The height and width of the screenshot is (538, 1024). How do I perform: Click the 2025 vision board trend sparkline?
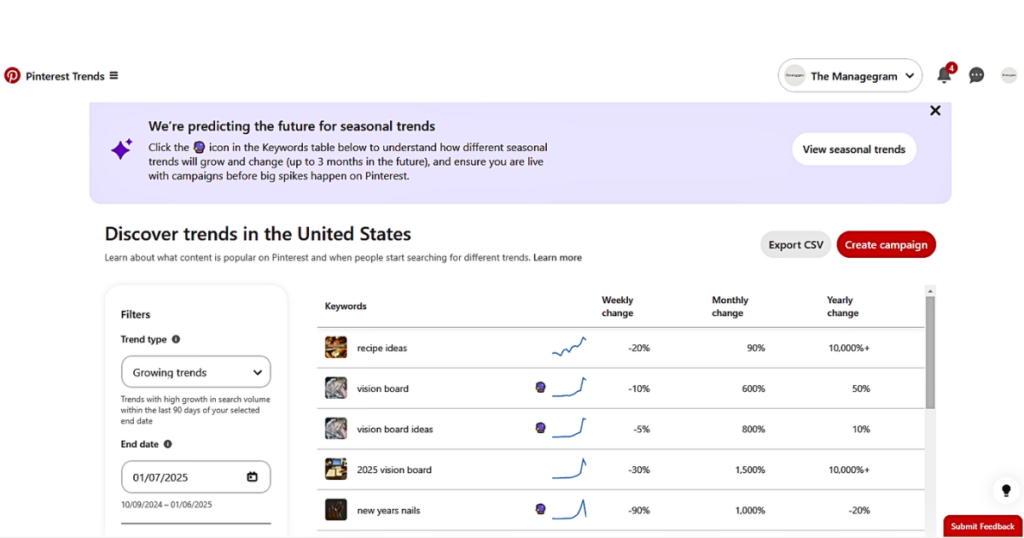[x=569, y=469]
